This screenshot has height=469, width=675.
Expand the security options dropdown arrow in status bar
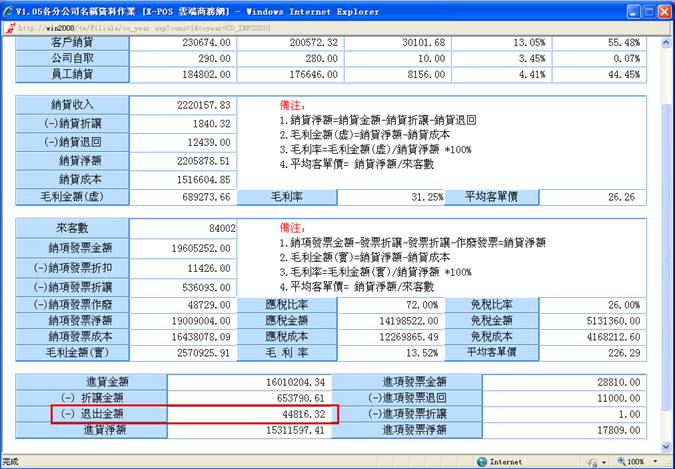click(603, 461)
